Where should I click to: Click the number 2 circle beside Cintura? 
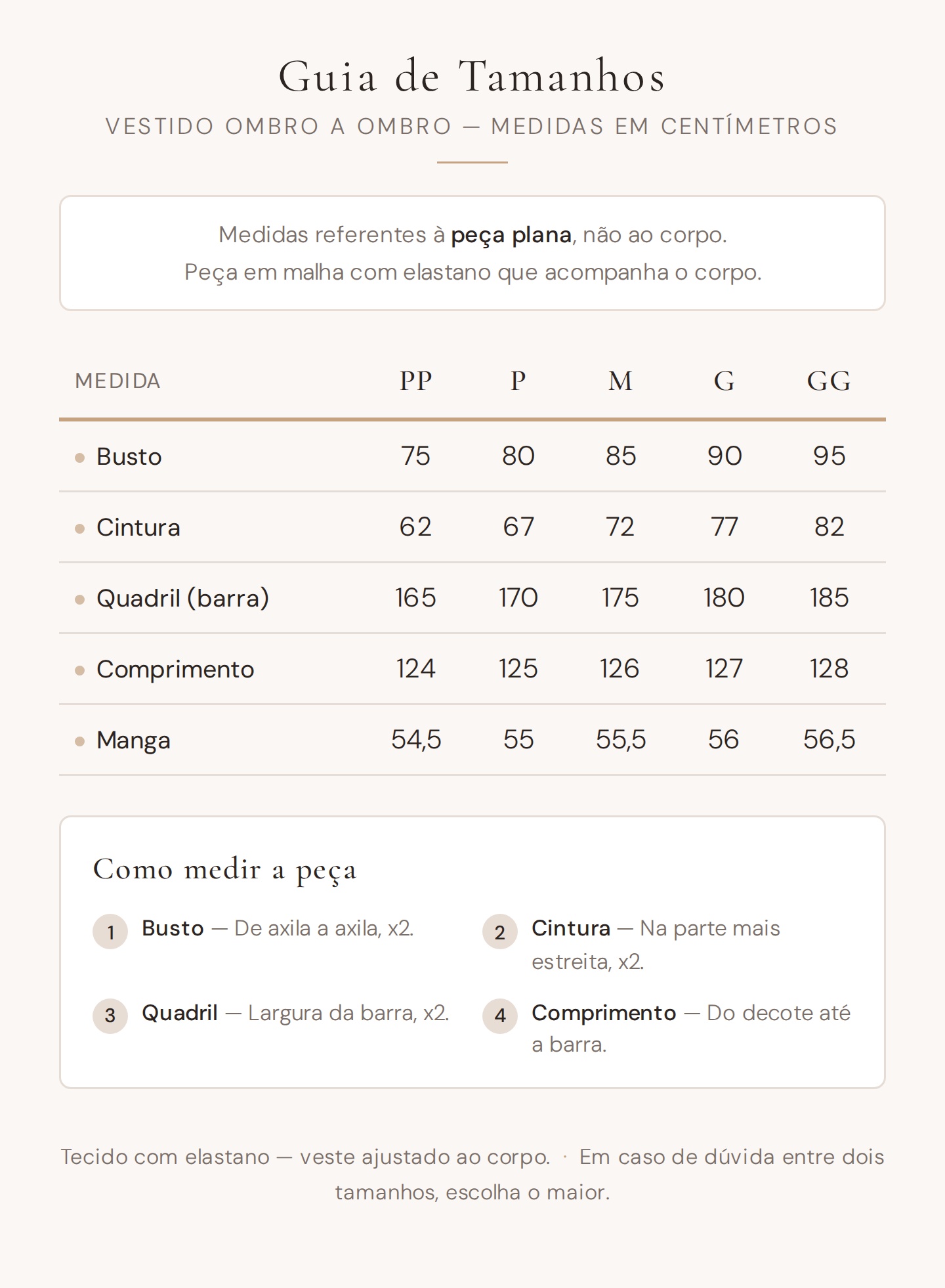[500, 932]
